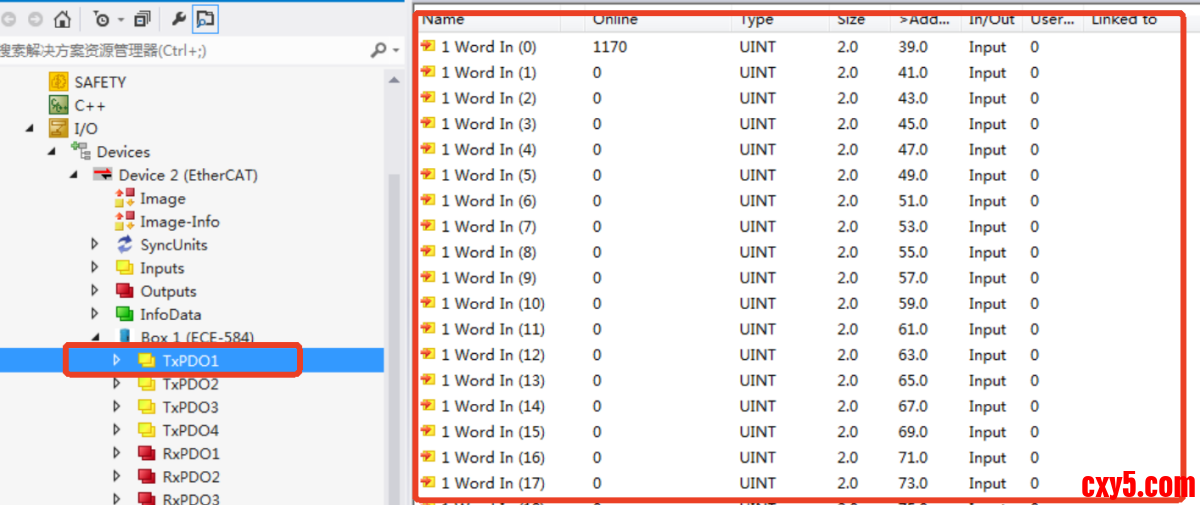1200x505 pixels.
Task: Select the 1 Word In (0) variable row
Action: tap(488, 46)
